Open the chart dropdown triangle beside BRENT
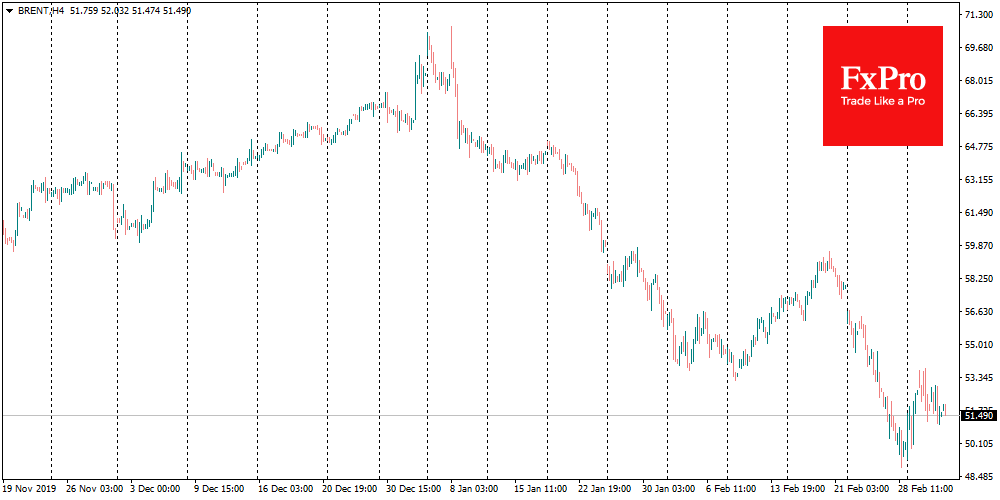The height and width of the screenshot is (500, 1000). point(9,10)
